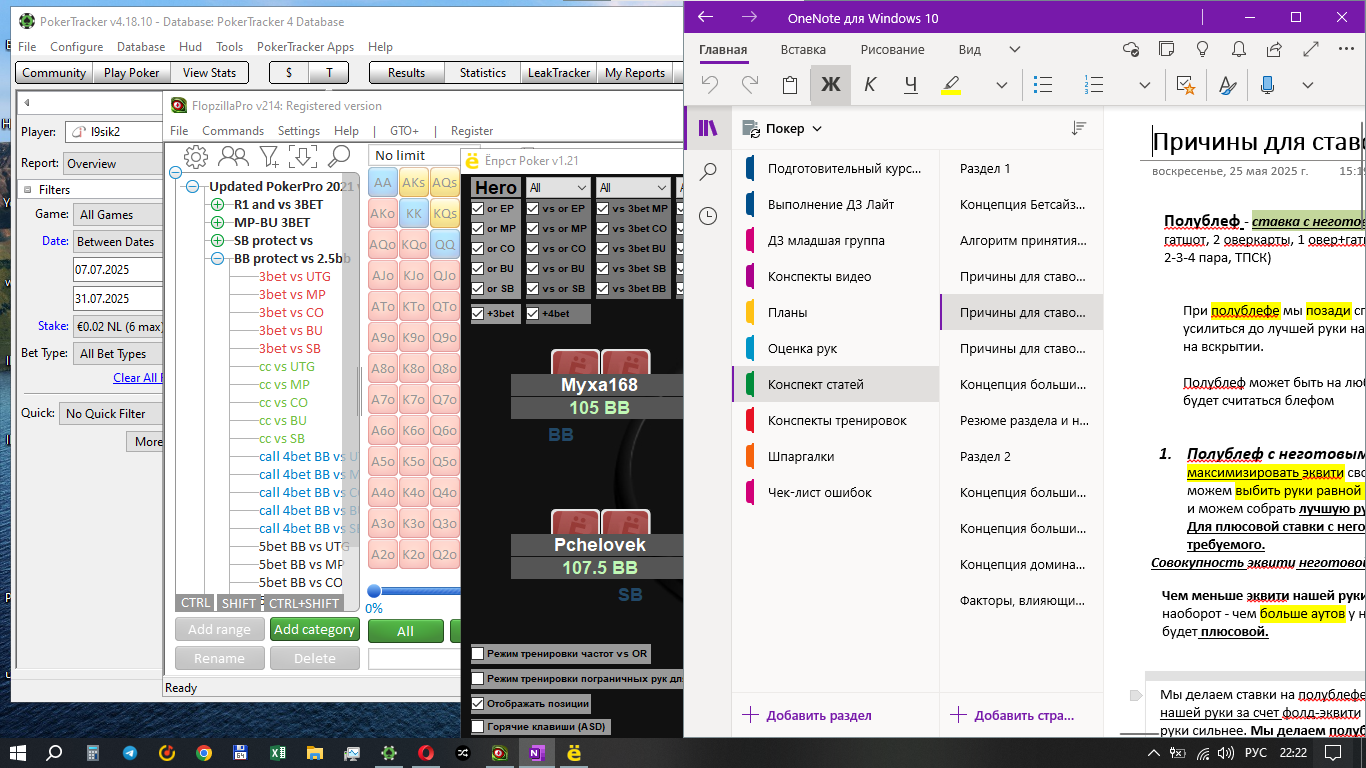Open OneNote clipboard paste button
The image size is (1366, 768).
(790, 85)
